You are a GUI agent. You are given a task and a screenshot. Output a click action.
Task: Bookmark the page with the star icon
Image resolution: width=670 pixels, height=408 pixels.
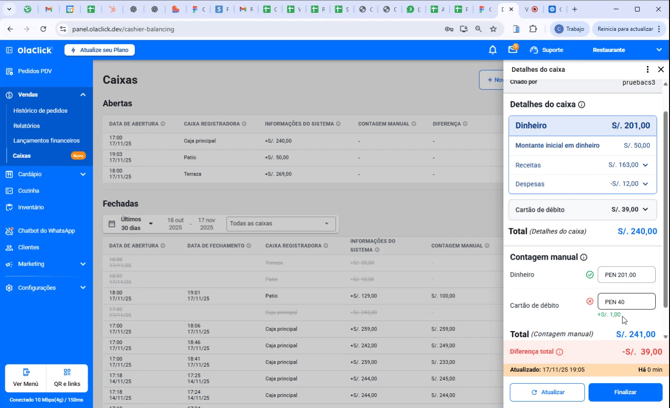tap(493, 29)
